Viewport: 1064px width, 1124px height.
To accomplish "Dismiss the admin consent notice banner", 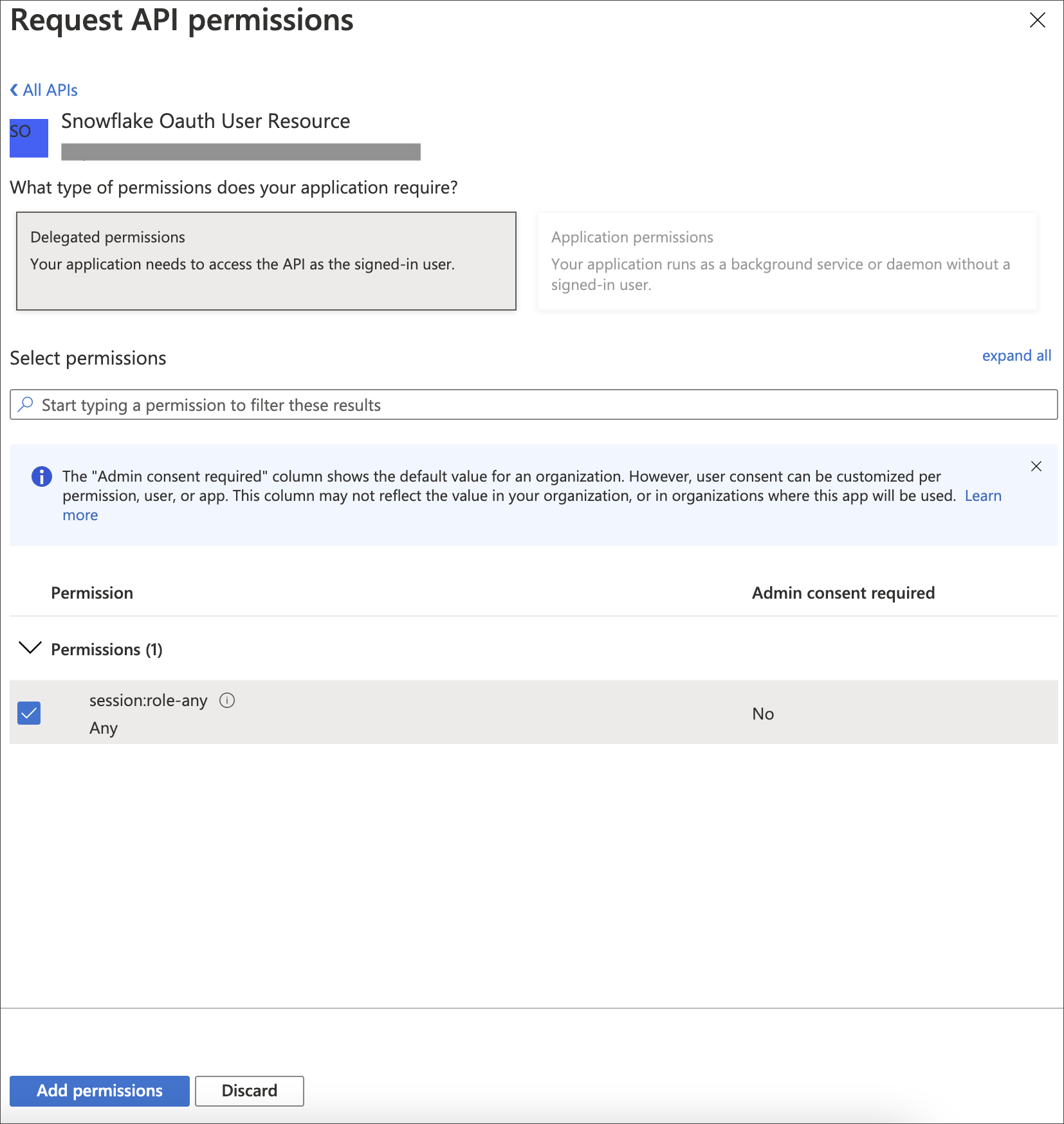I will coord(1036,466).
